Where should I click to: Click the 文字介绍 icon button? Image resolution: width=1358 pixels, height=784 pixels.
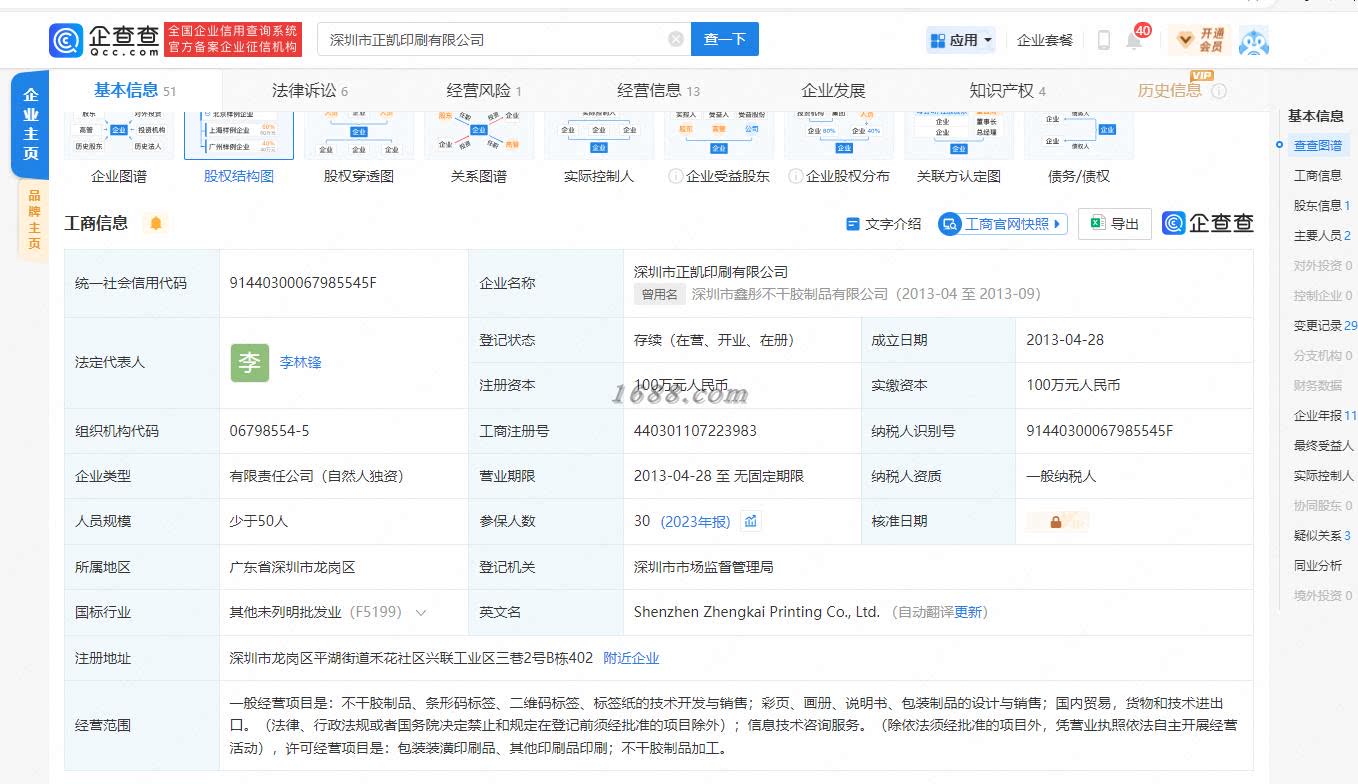pos(884,224)
